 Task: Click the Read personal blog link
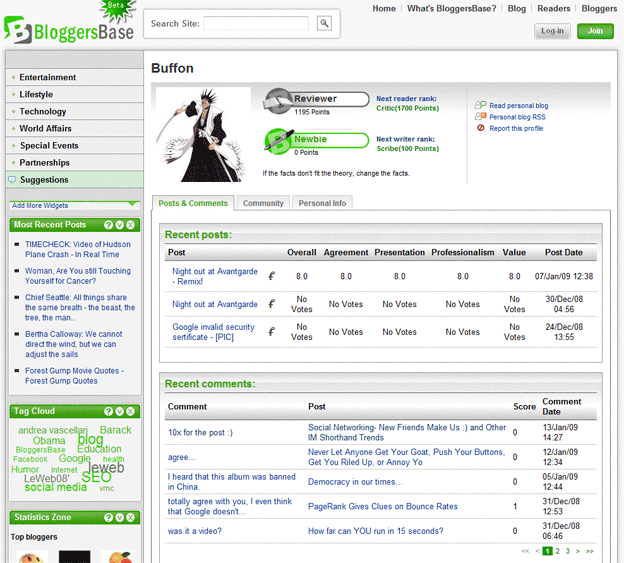[x=519, y=105]
